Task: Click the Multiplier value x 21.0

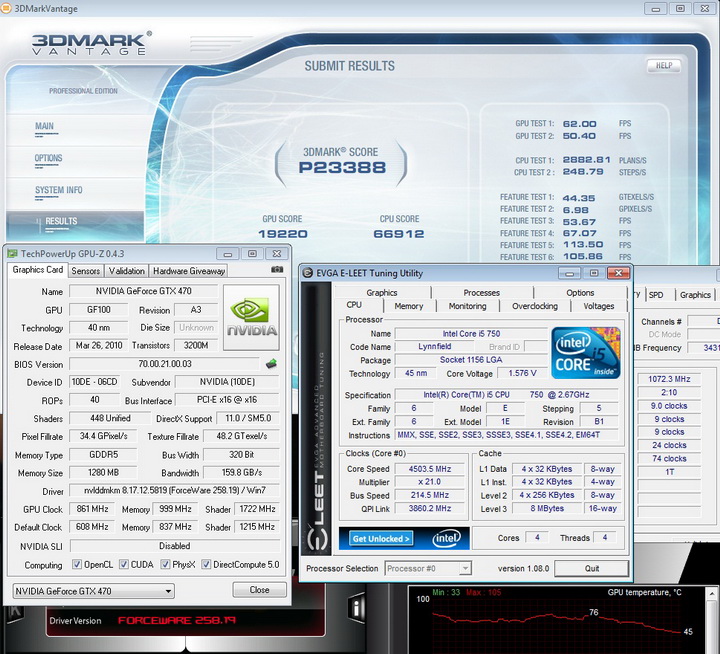Action: (430, 482)
